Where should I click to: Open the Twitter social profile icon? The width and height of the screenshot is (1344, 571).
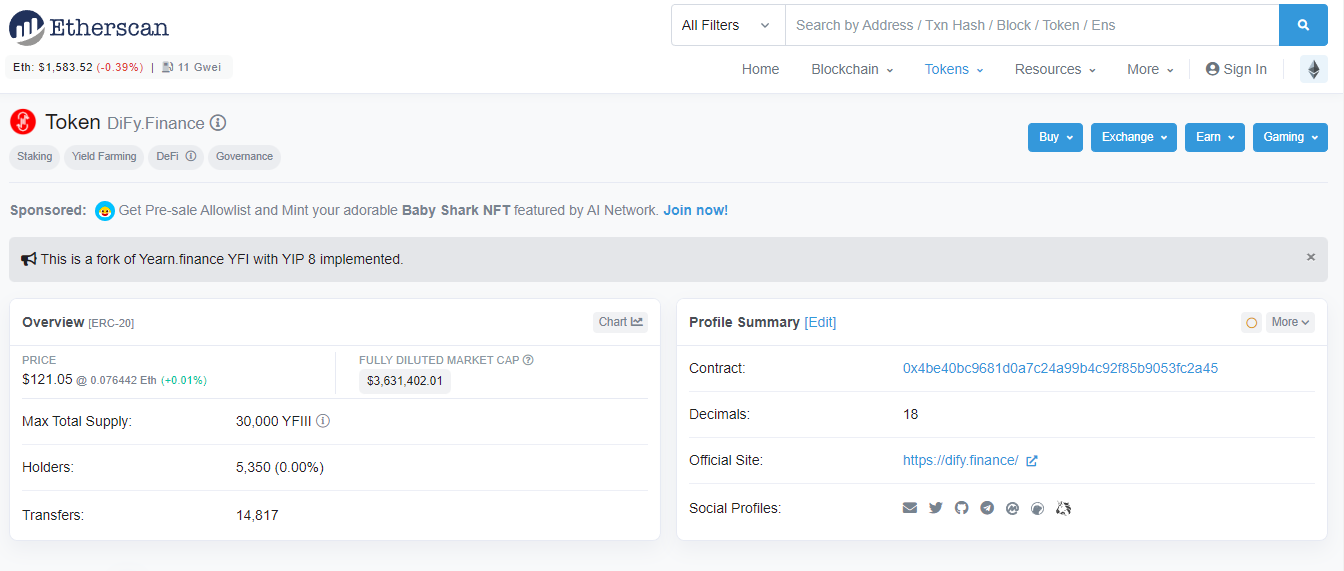(936, 508)
